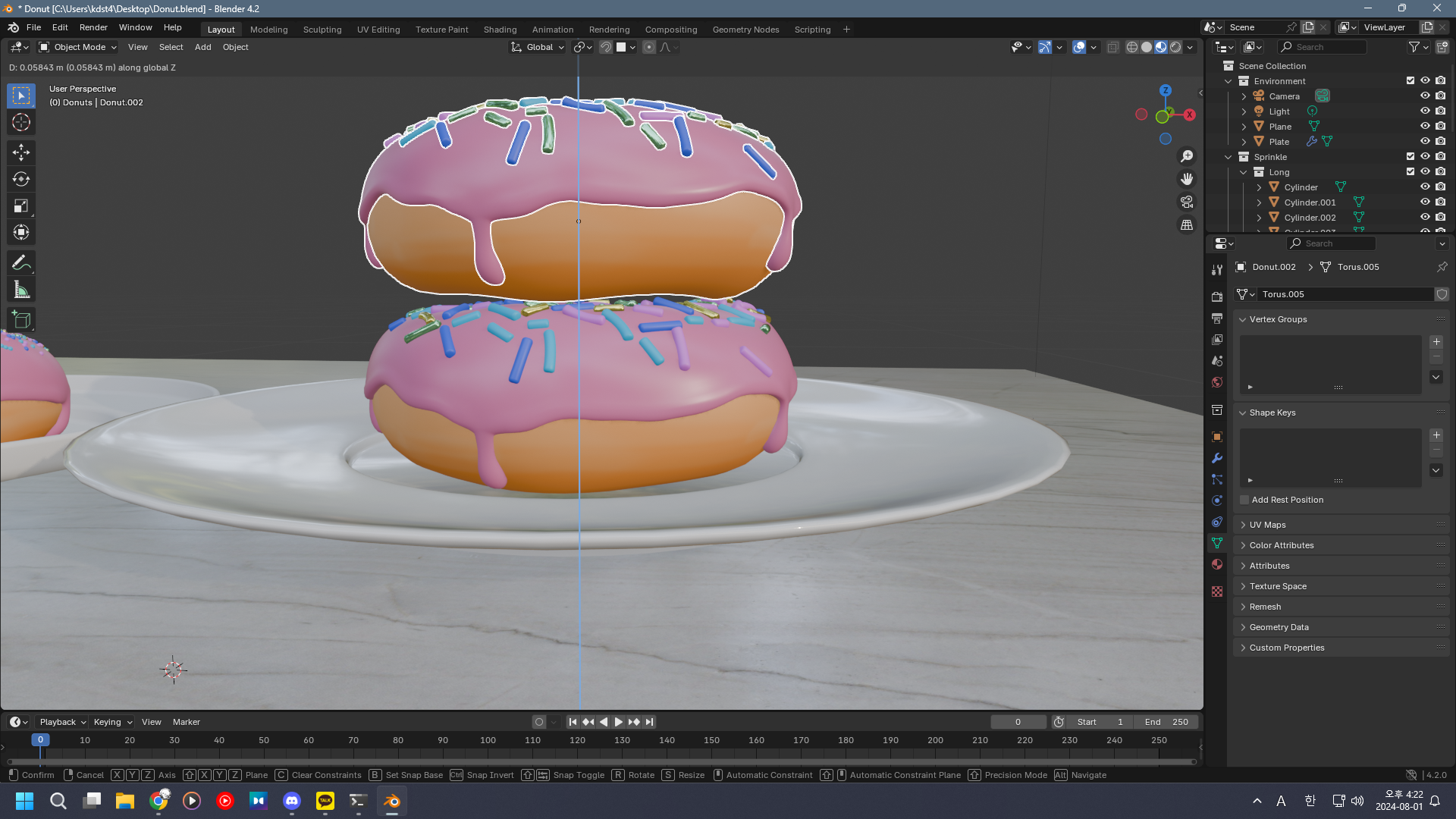Open the Render menu
Viewport: 1456px width, 819px height.
93,27
